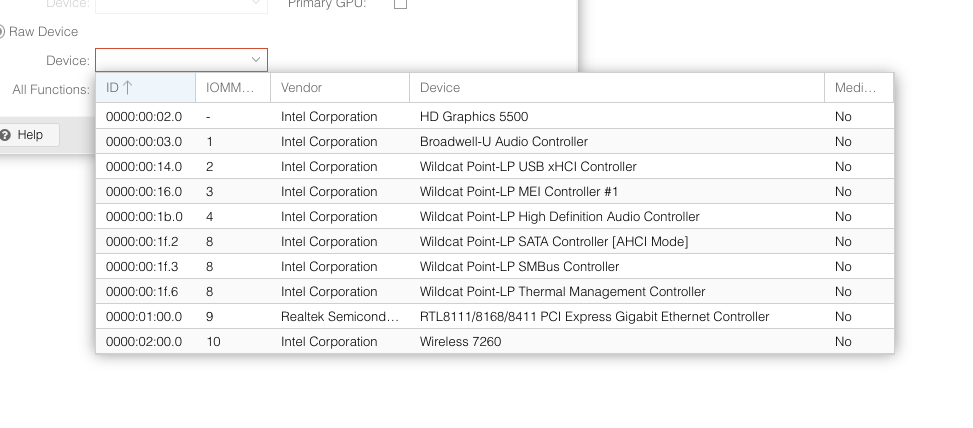Screen dimensions: 973x428
Task: Select the Raw Device radio option
Action: [x=2, y=32]
